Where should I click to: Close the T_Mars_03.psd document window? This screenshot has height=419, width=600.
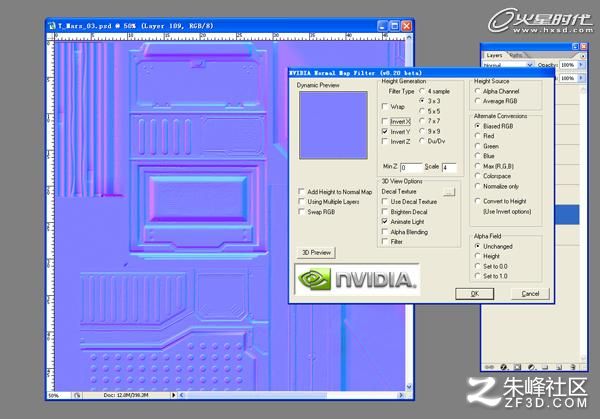coord(406,26)
